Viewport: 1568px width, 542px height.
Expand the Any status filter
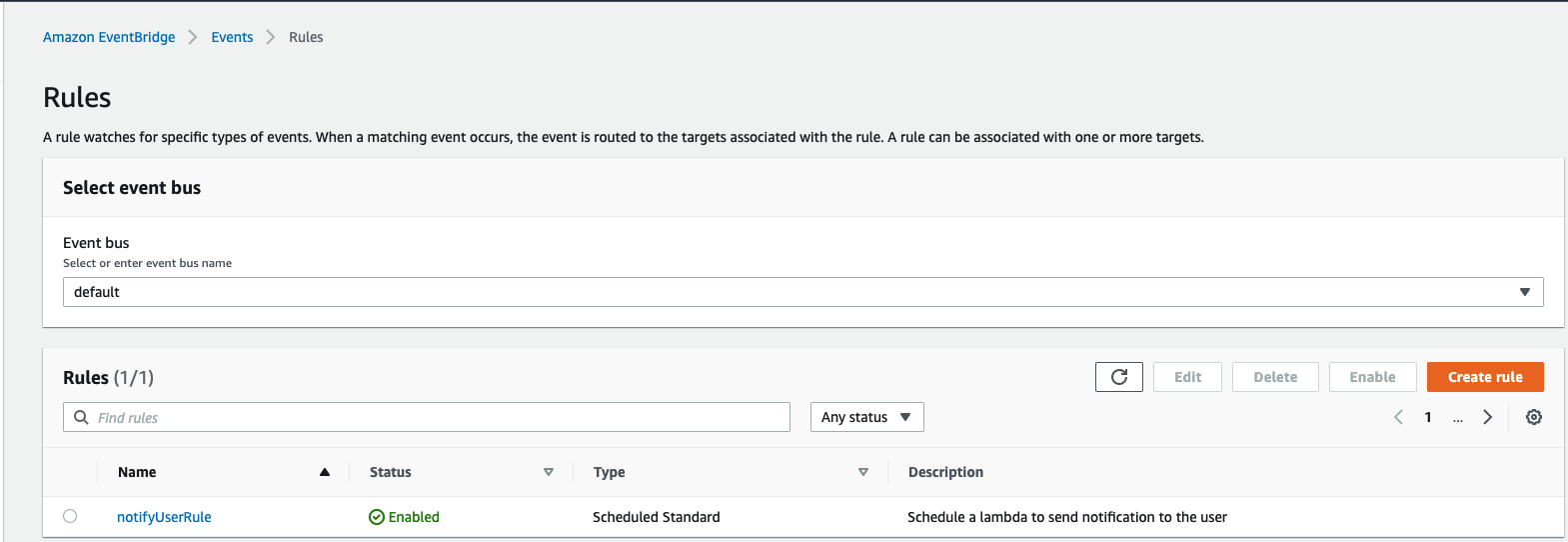[867, 417]
